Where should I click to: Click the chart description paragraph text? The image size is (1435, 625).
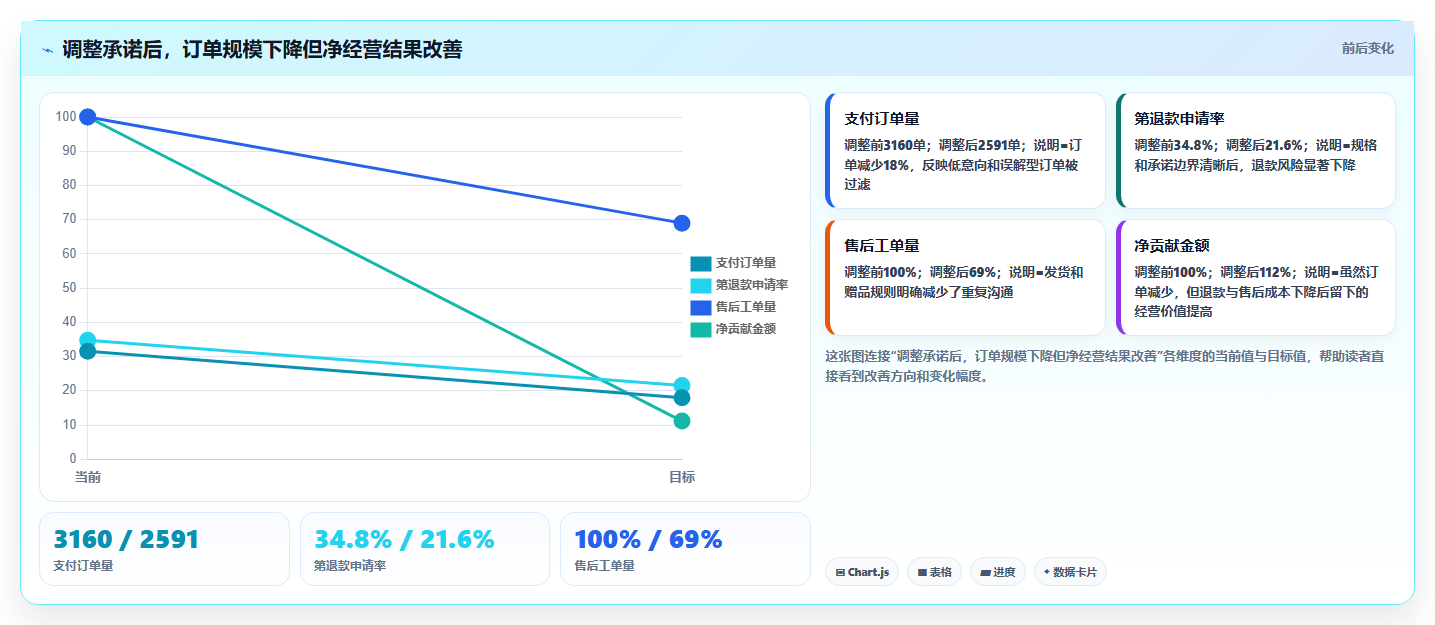(x=1105, y=366)
